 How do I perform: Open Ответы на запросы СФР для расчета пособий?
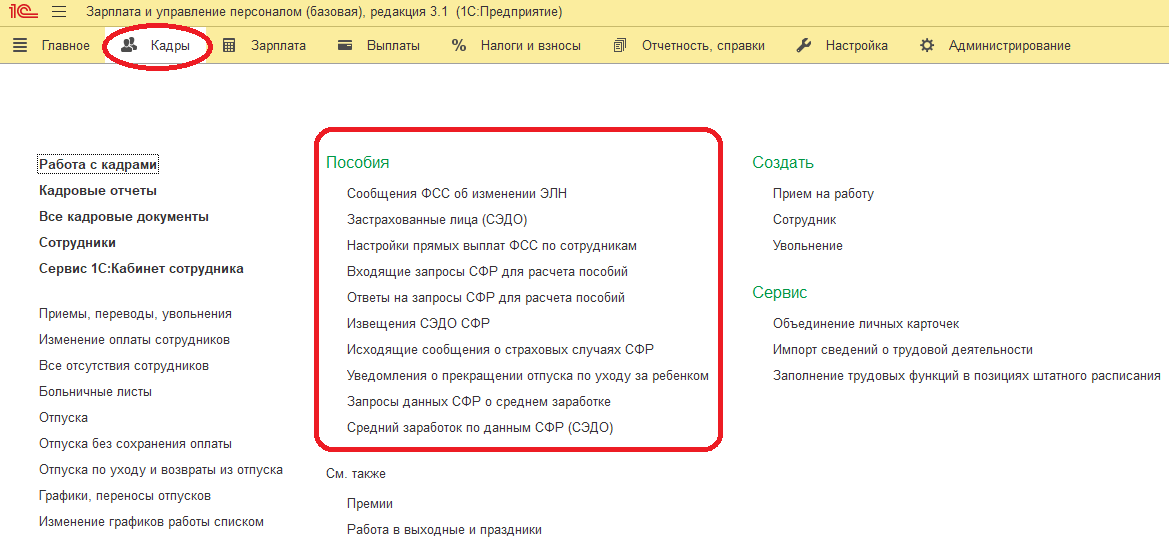486,297
